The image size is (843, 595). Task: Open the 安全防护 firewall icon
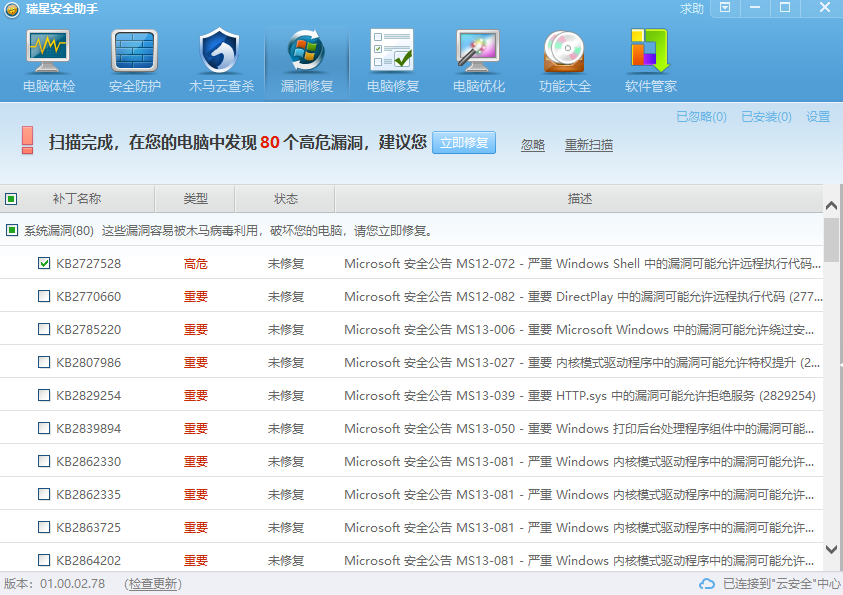tap(134, 50)
